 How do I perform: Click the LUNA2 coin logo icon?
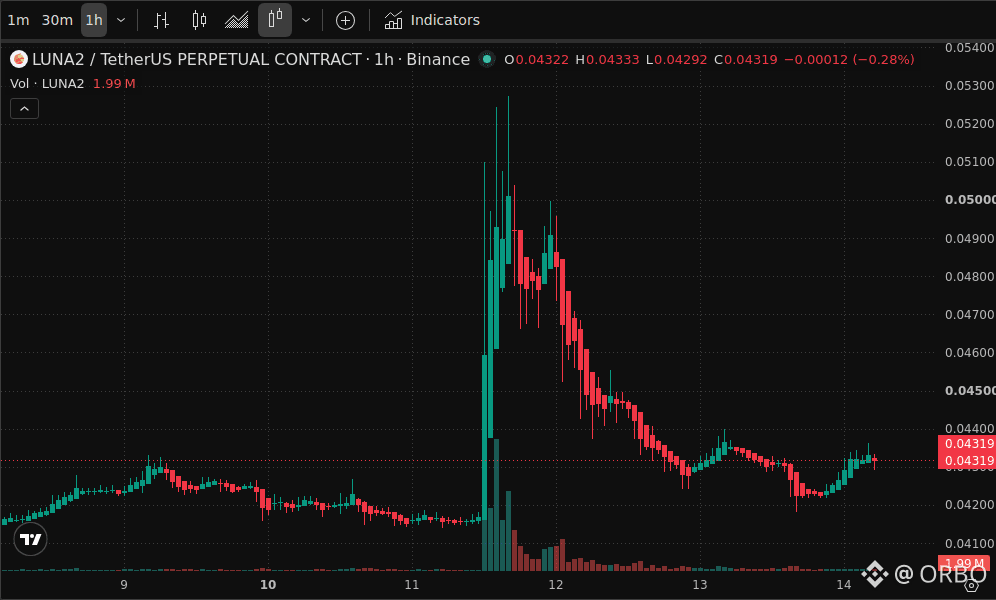[19, 60]
